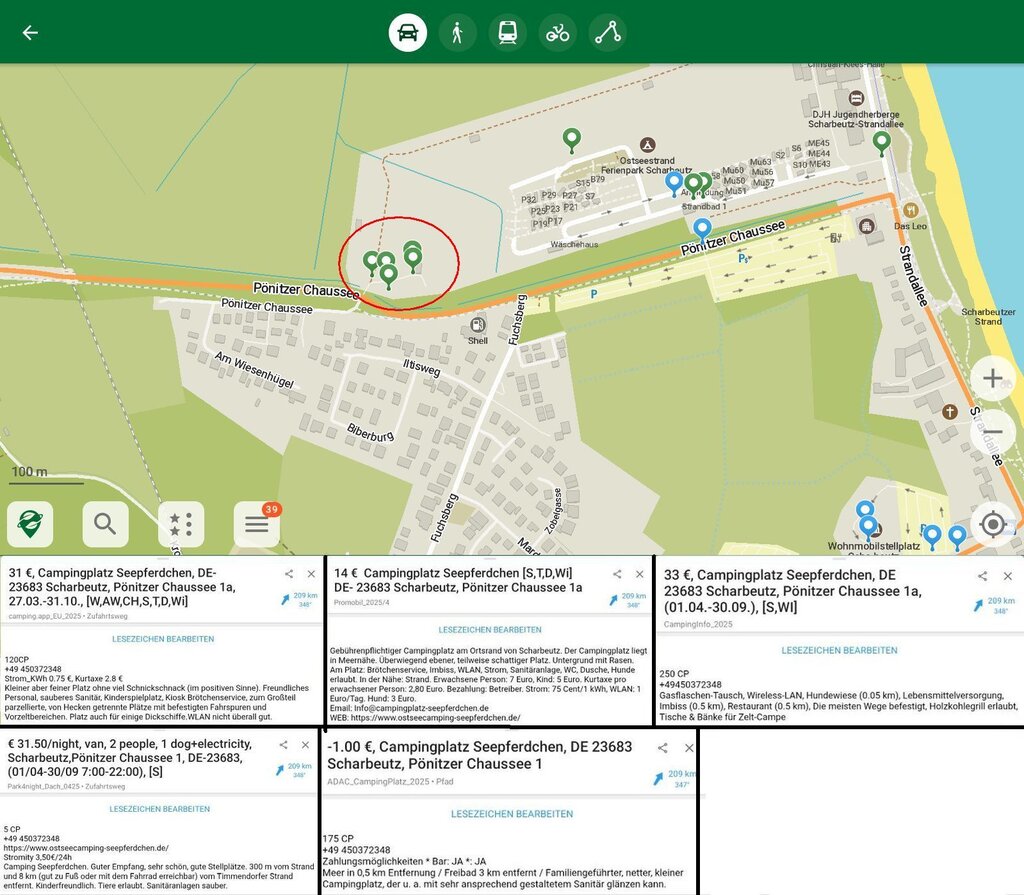This screenshot has height=895, width=1024.
Task: Click the Shell fuel station icon
Action: pyautogui.click(x=478, y=325)
